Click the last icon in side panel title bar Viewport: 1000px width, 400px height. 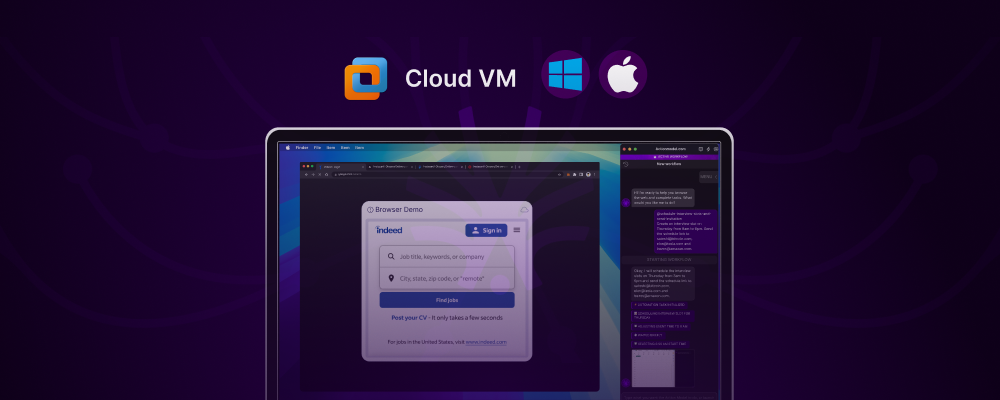(716, 149)
